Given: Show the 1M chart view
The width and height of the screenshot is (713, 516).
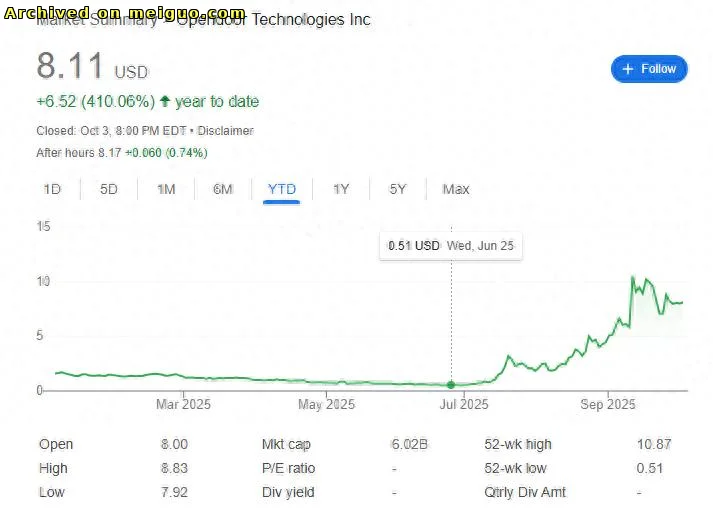Looking at the screenshot, I should click(x=166, y=189).
